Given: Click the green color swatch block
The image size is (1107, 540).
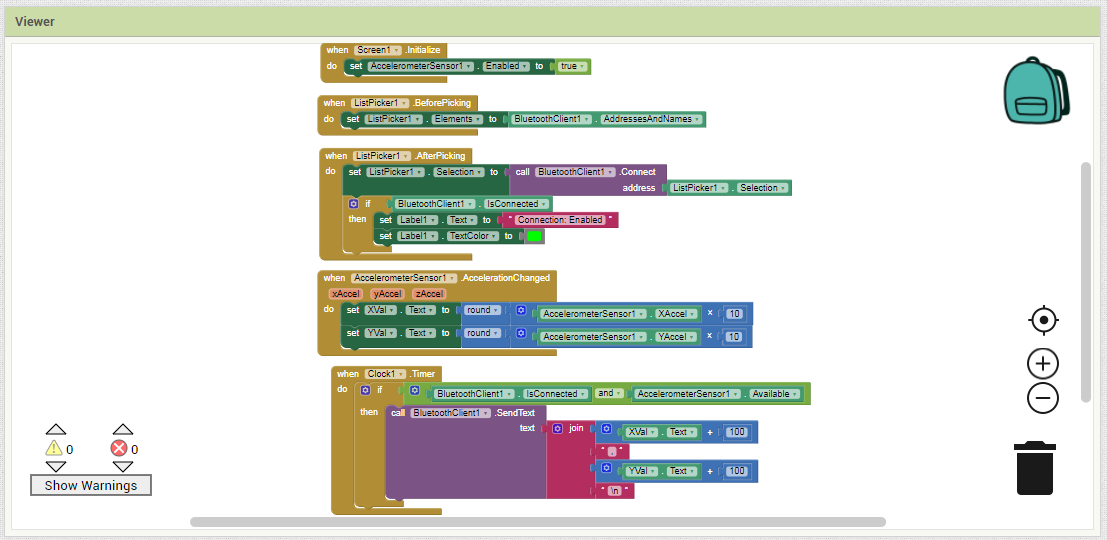Looking at the screenshot, I should point(534,236).
